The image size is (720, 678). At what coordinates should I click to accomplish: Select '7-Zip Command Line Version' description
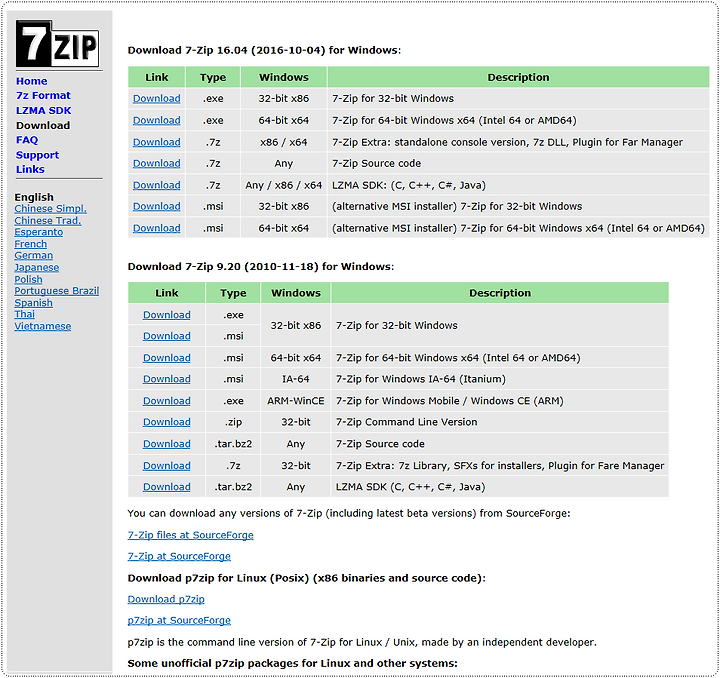pos(406,422)
